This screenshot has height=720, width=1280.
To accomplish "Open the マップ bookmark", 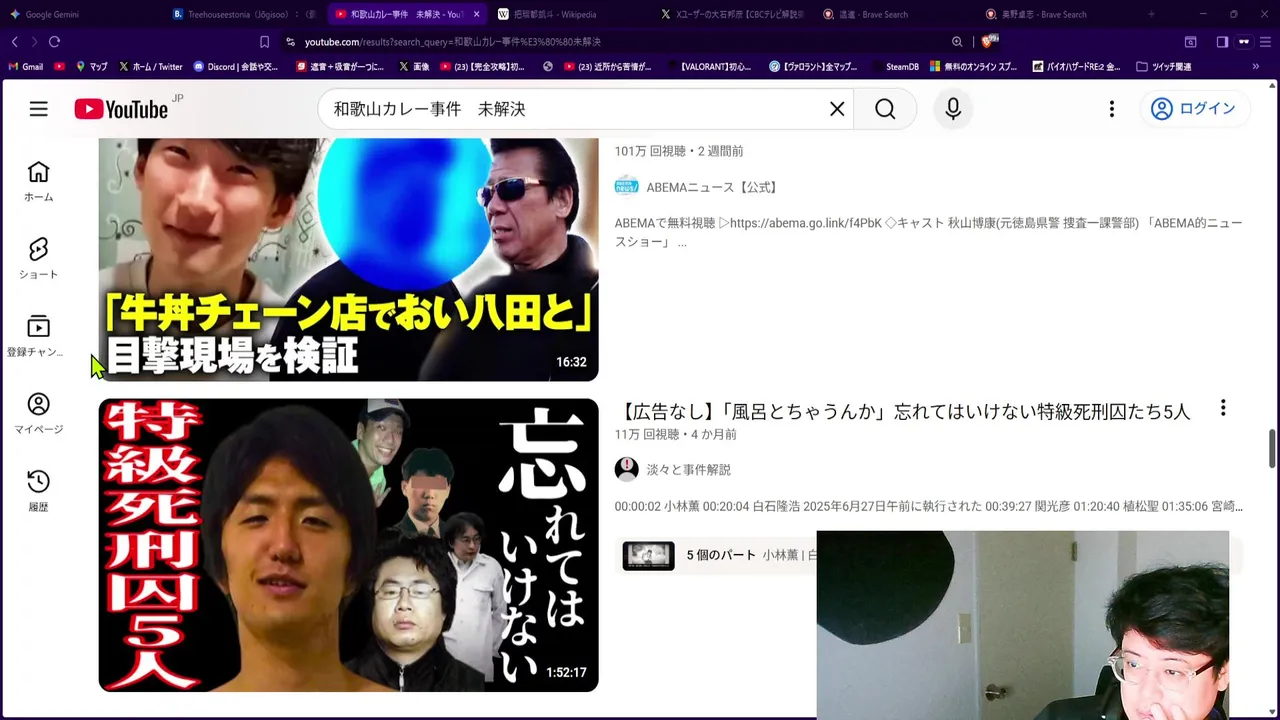I will click(x=91, y=67).
